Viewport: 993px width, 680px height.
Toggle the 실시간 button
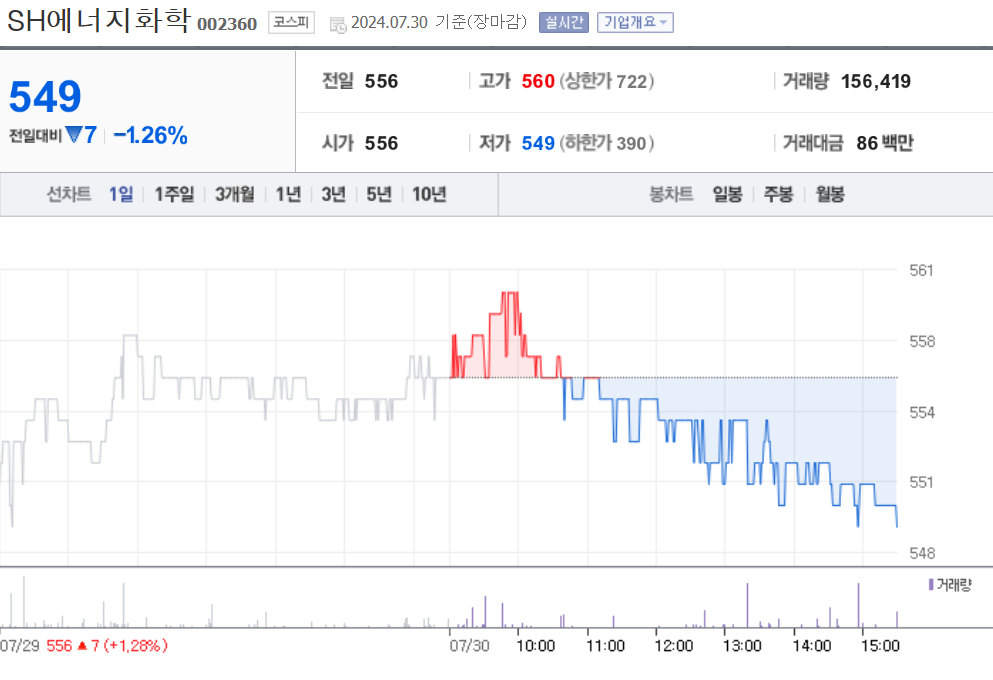coord(564,22)
